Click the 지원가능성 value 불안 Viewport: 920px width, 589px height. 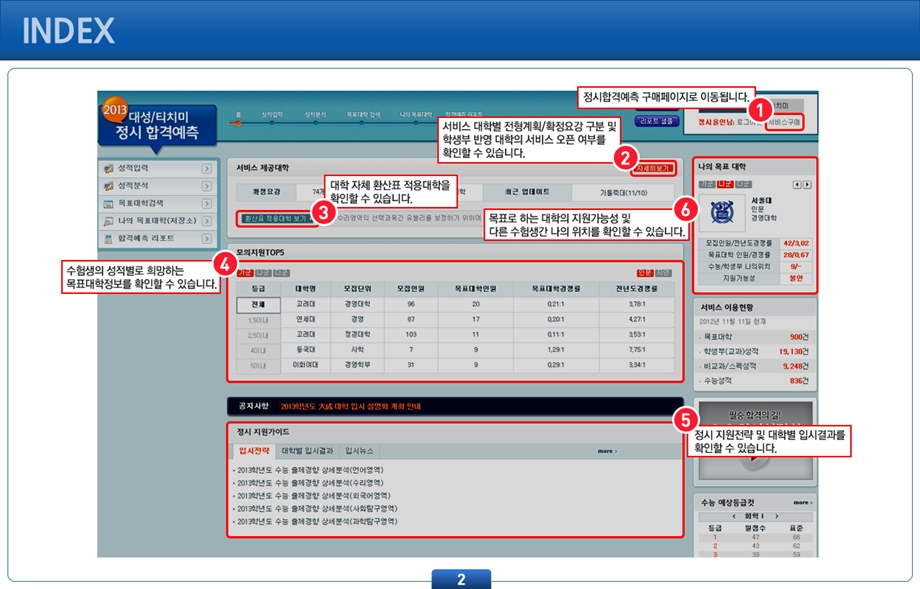(x=796, y=278)
